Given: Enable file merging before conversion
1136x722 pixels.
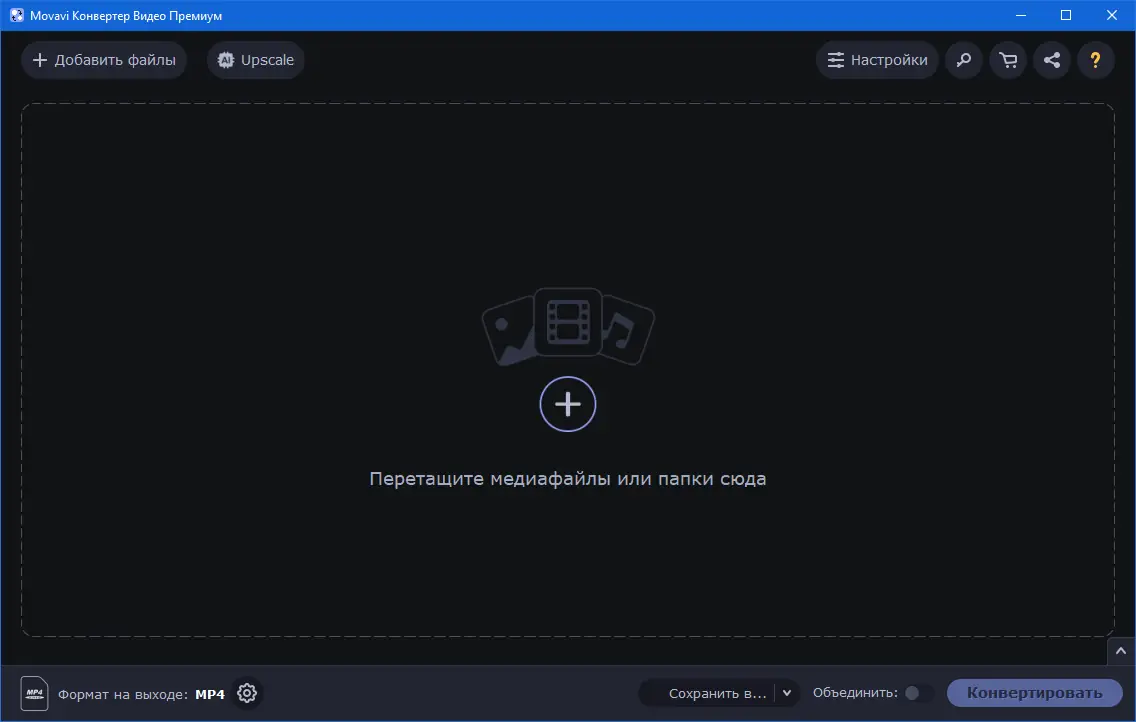Looking at the screenshot, I should [916, 693].
